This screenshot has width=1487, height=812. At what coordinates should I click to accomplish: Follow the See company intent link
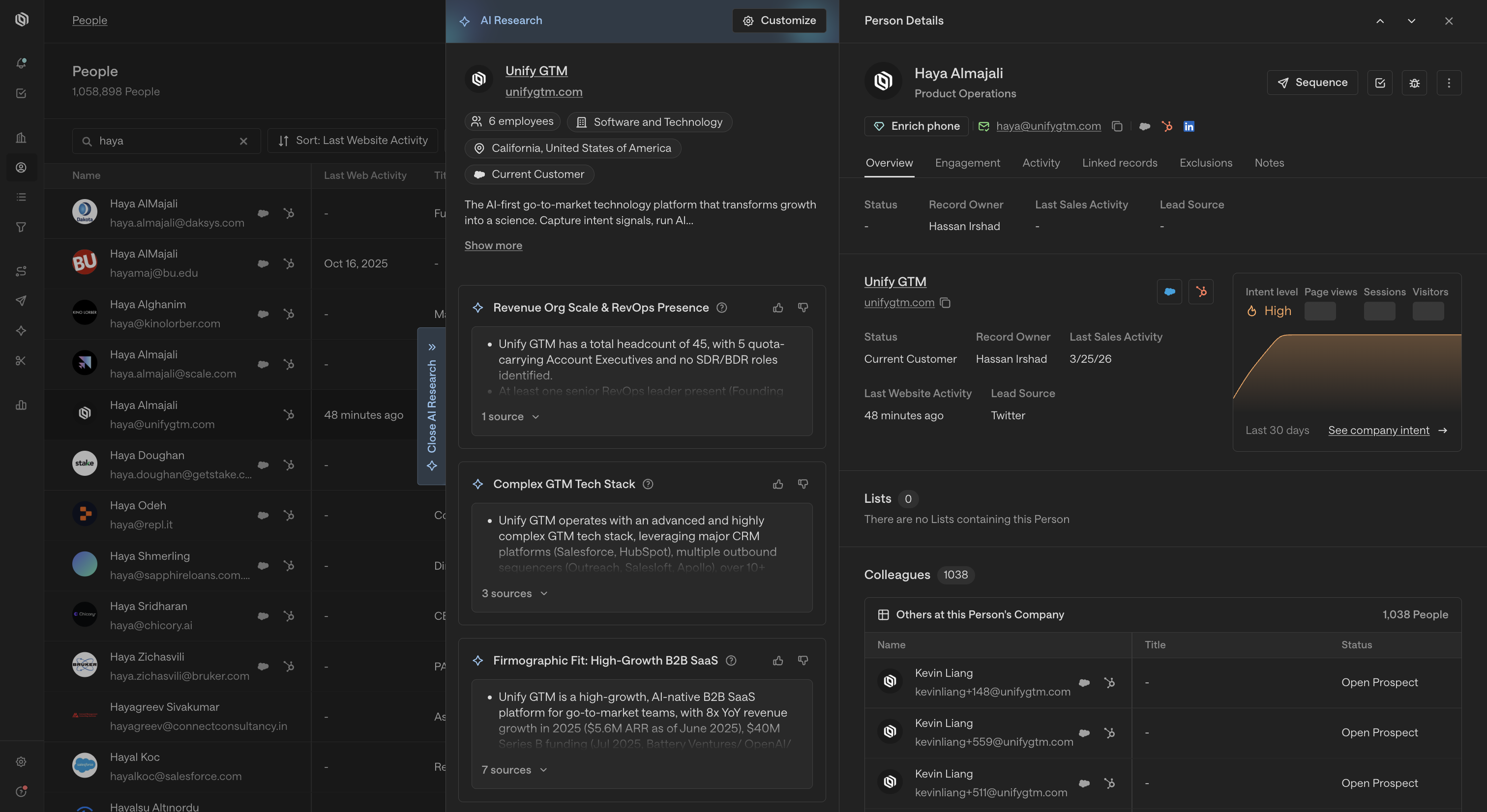pos(1388,431)
